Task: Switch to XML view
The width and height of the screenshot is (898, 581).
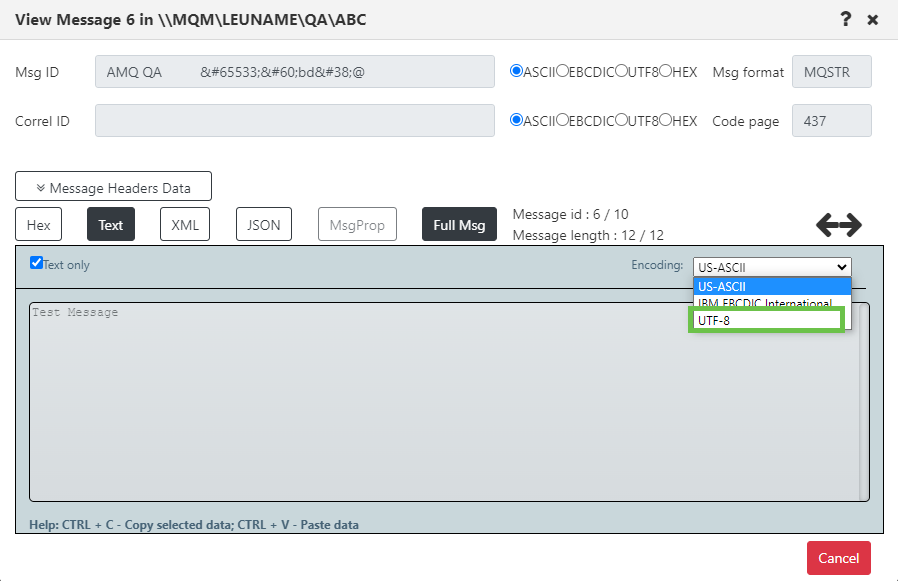Action: [185, 225]
